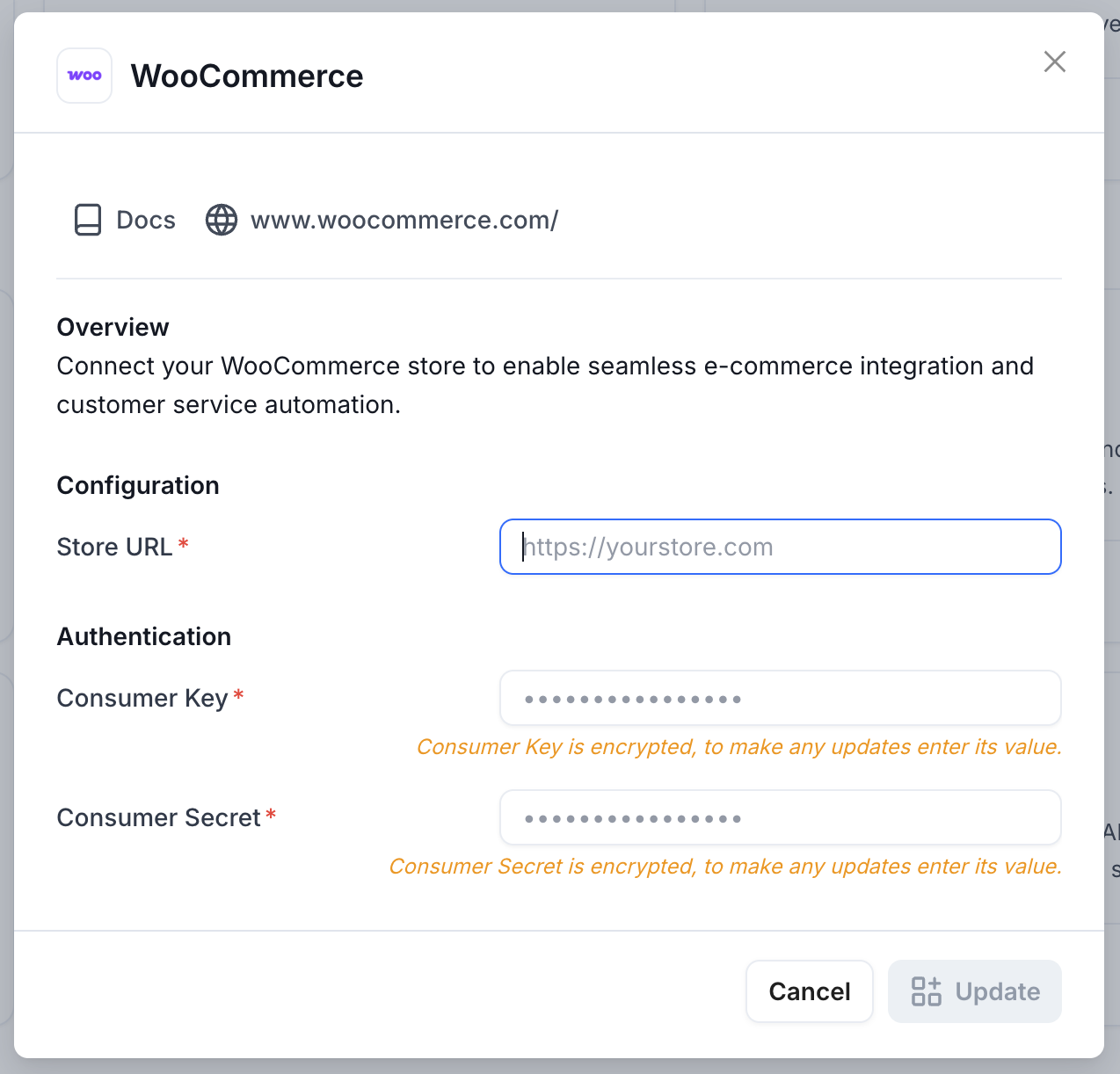This screenshot has height=1074, width=1120.
Task: Click the grid-plus icon on Update
Action: [x=926, y=991]
